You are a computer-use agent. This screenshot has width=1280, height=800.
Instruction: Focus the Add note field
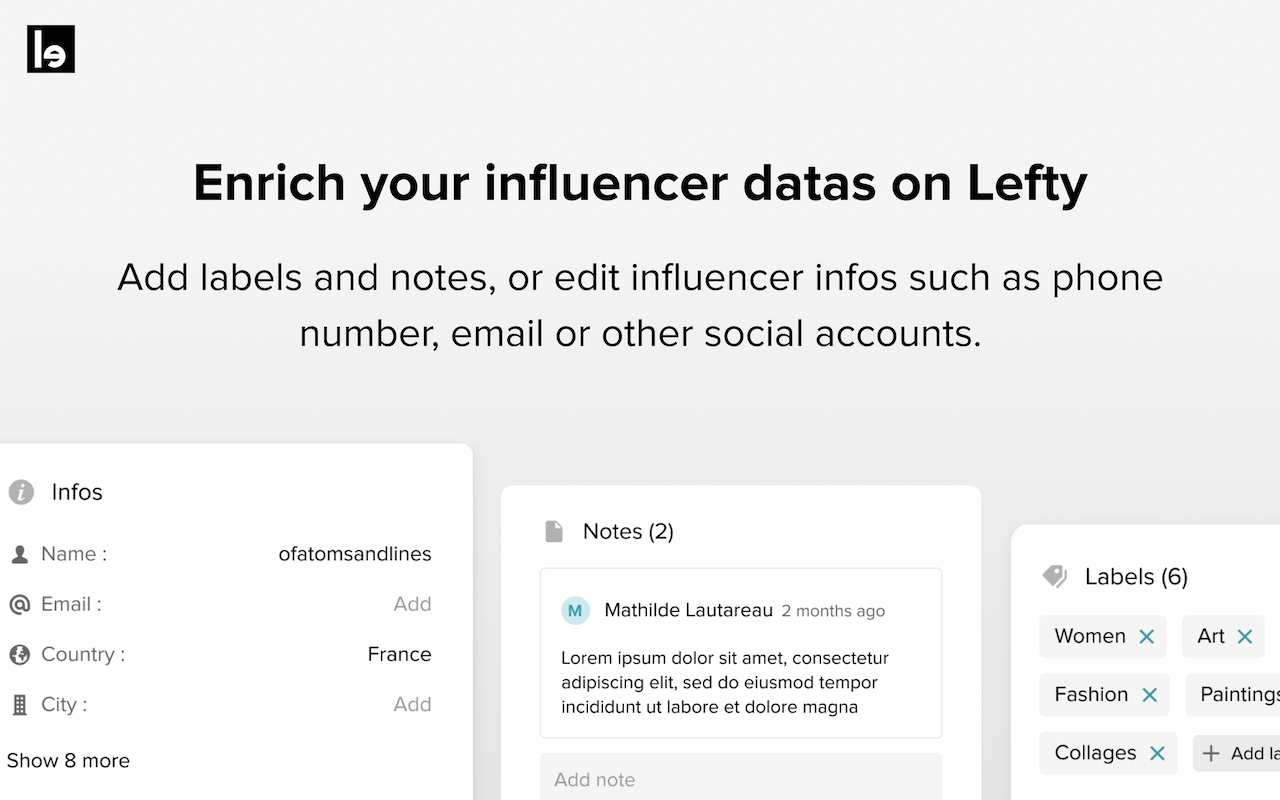click(741, 777)
